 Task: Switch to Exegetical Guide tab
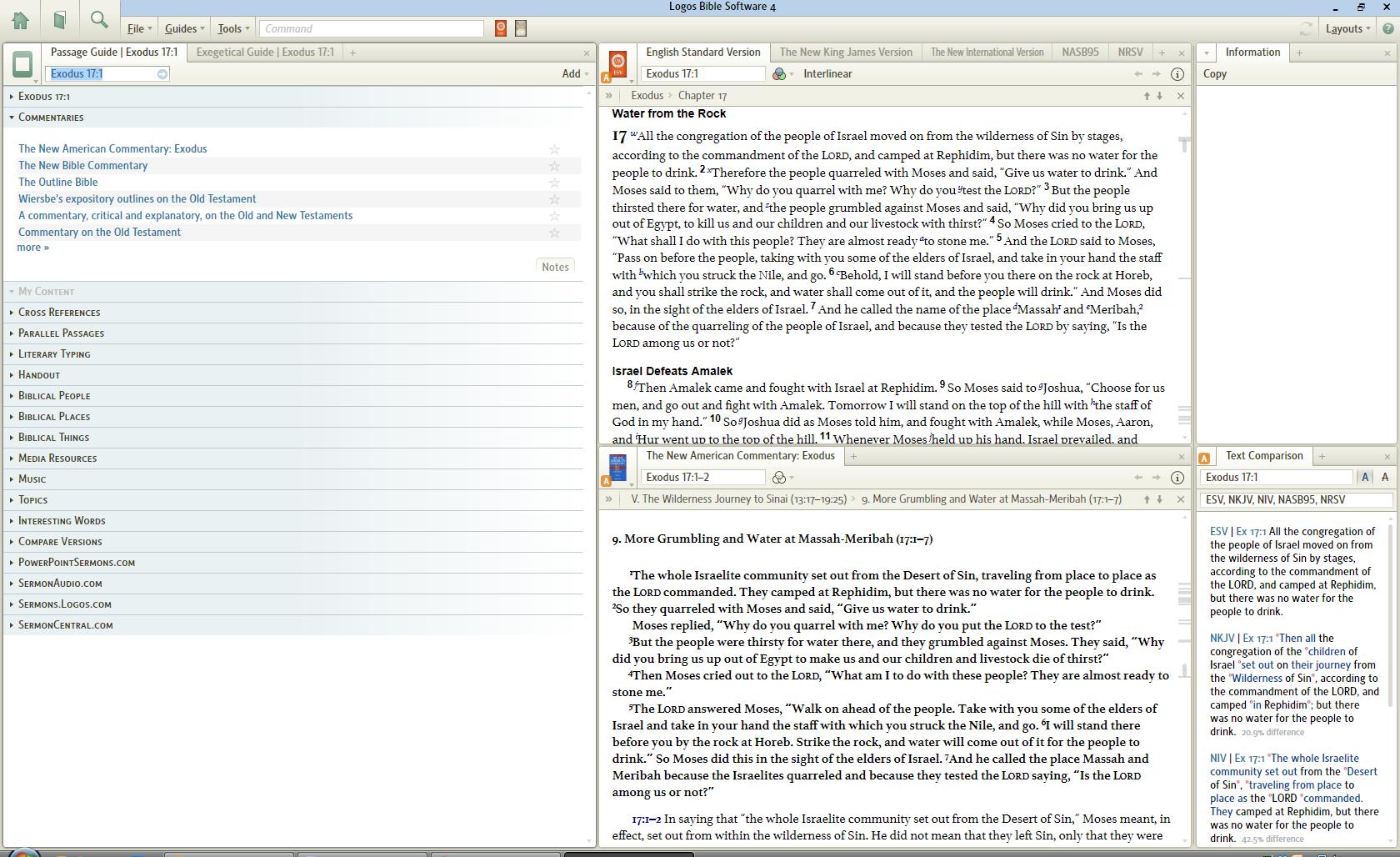coord(265,53)
